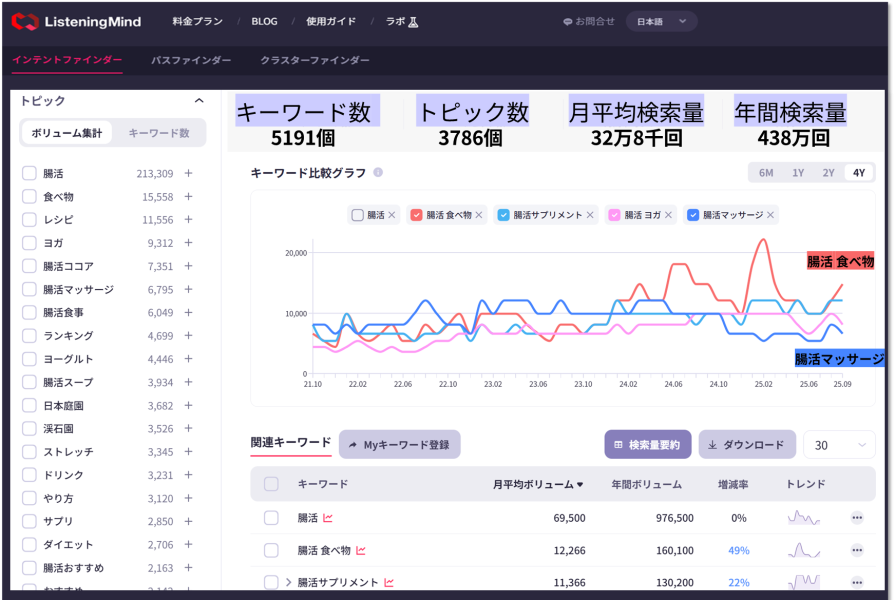
Task: Click the ListeningMind logo icon
Action: 25,20
